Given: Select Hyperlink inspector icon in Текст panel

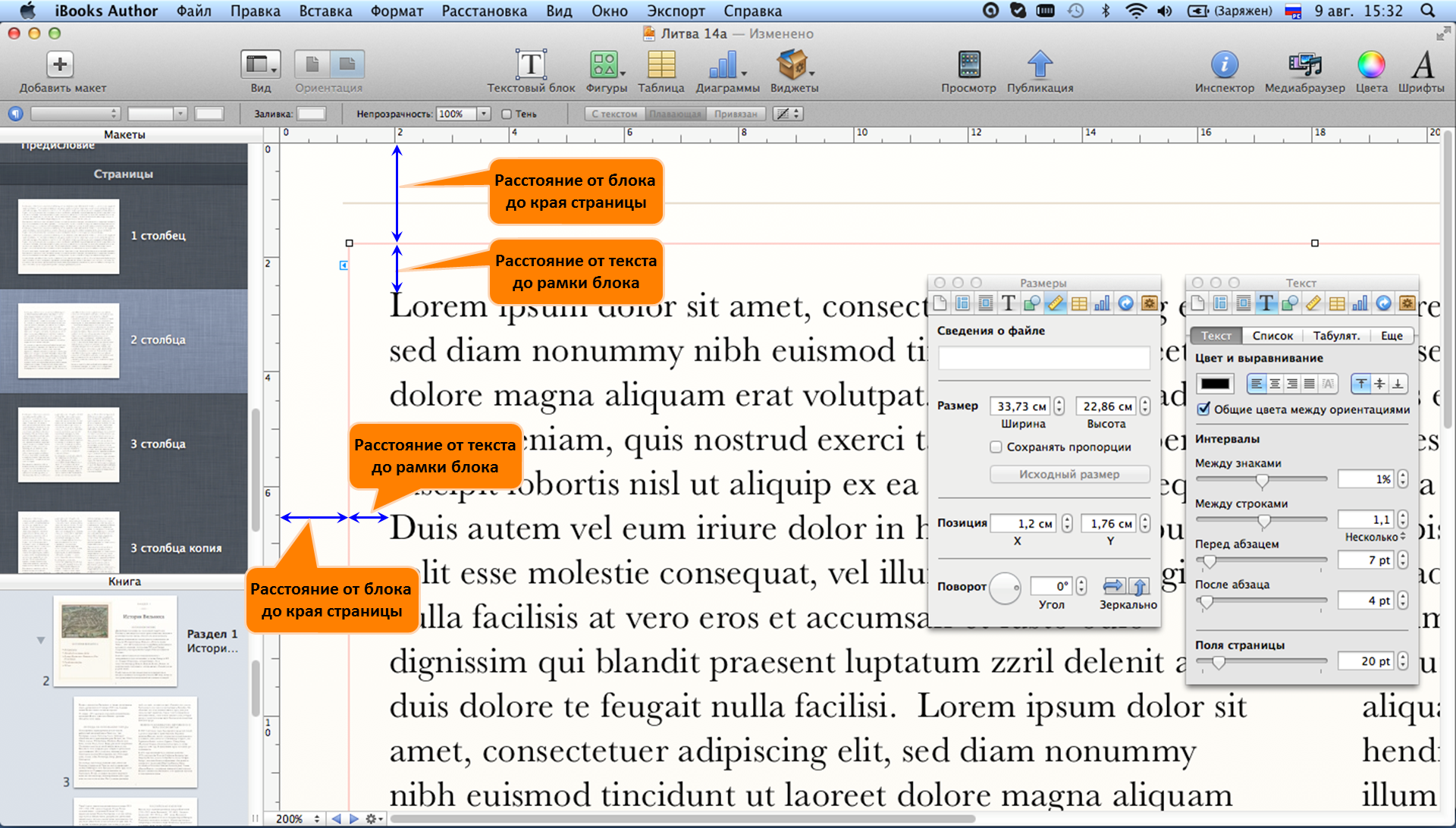Looking at the screenshot, I should [1384, 304].
